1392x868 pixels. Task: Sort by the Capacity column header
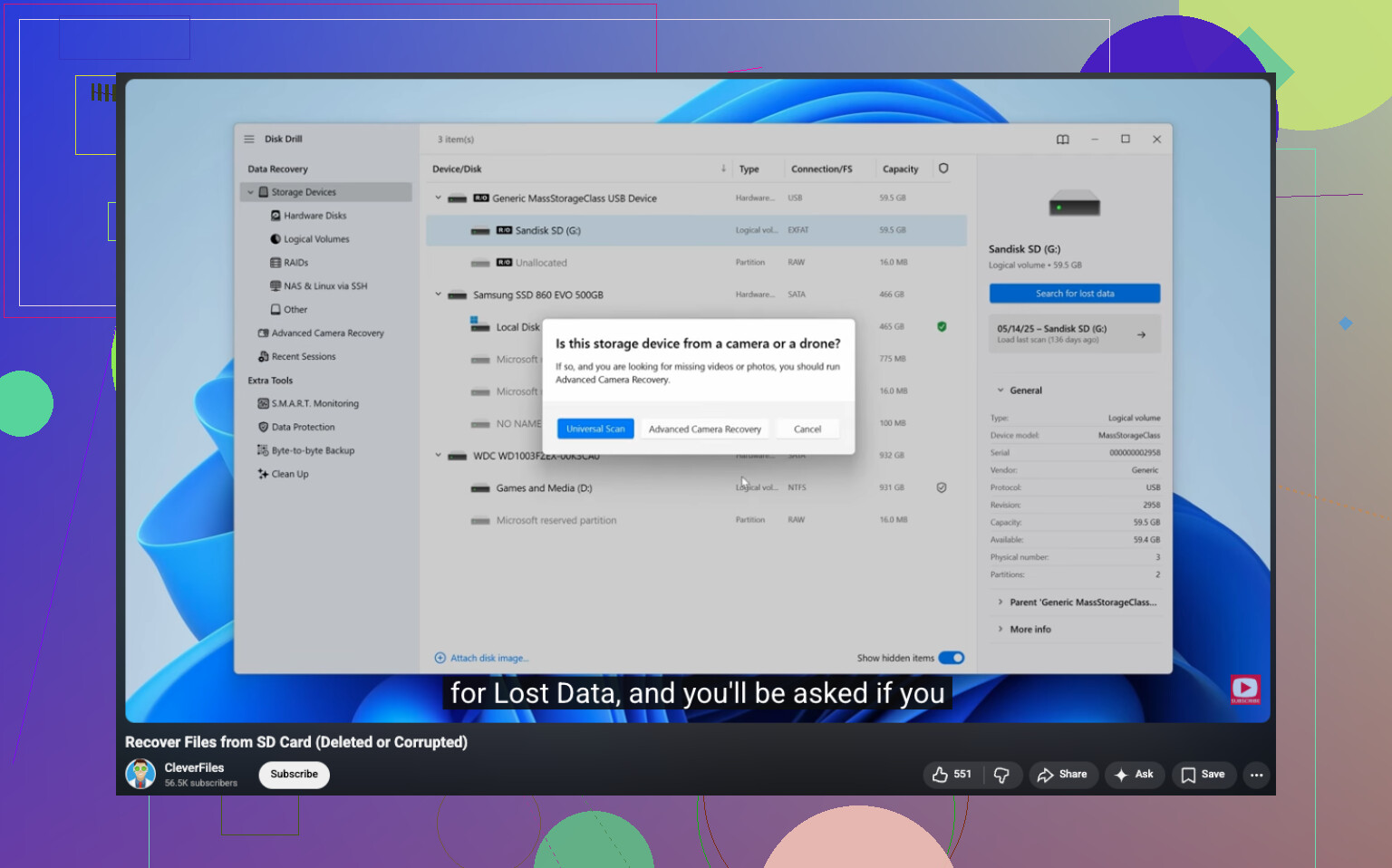(x=900, y=169)
